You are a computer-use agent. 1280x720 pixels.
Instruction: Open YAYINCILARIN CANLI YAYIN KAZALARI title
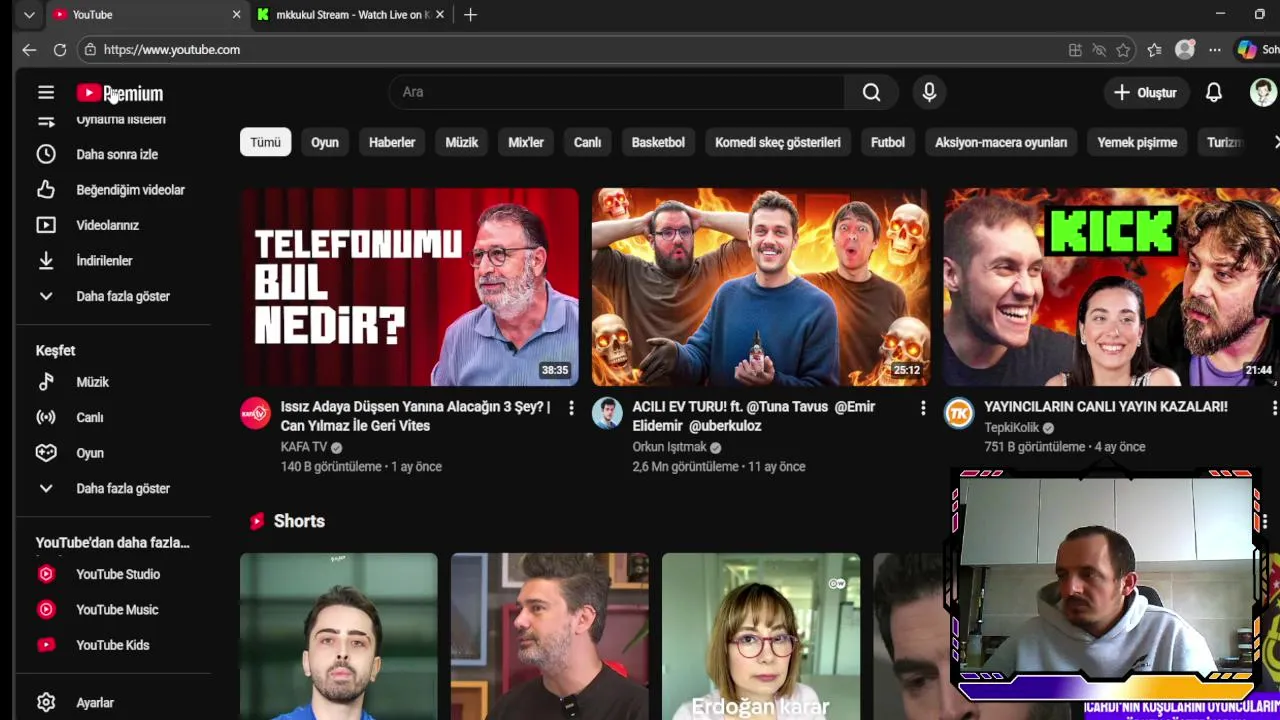[1105, 407]
